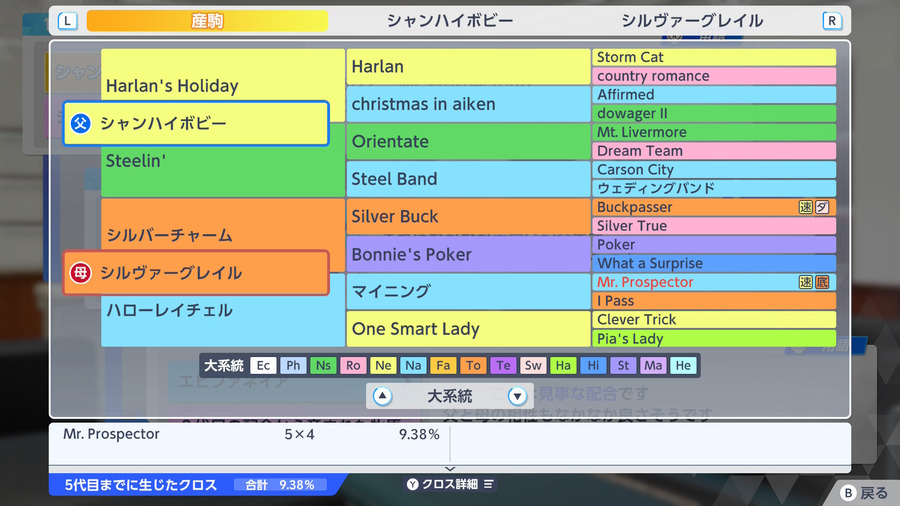Click the Ha lineage legend chip
This screenshot has width=900, height=506.
[563, 365]
